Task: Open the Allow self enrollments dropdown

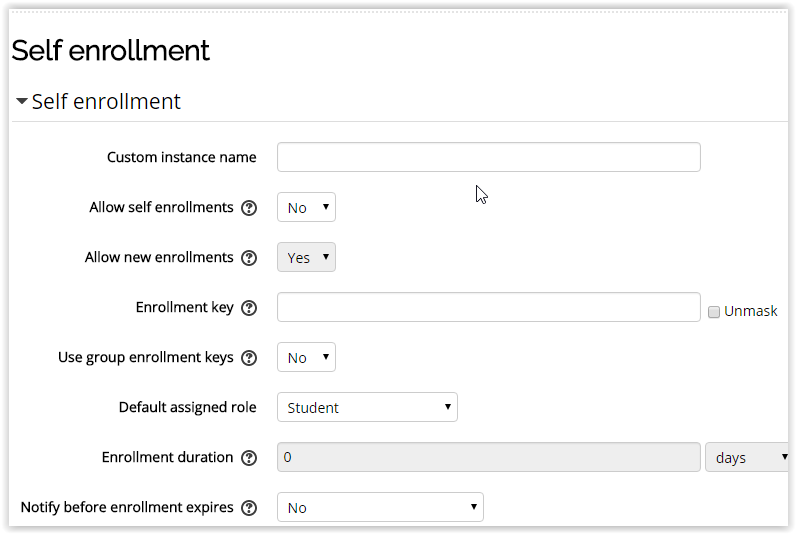Action: tap(306, 207)
